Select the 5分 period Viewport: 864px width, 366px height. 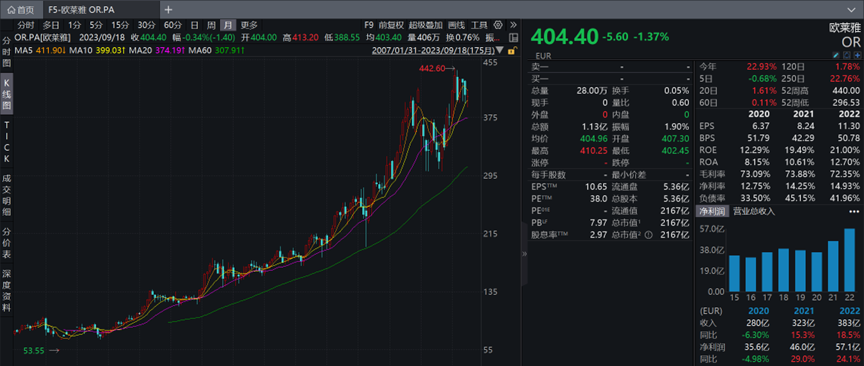click(x=96, y=25)
